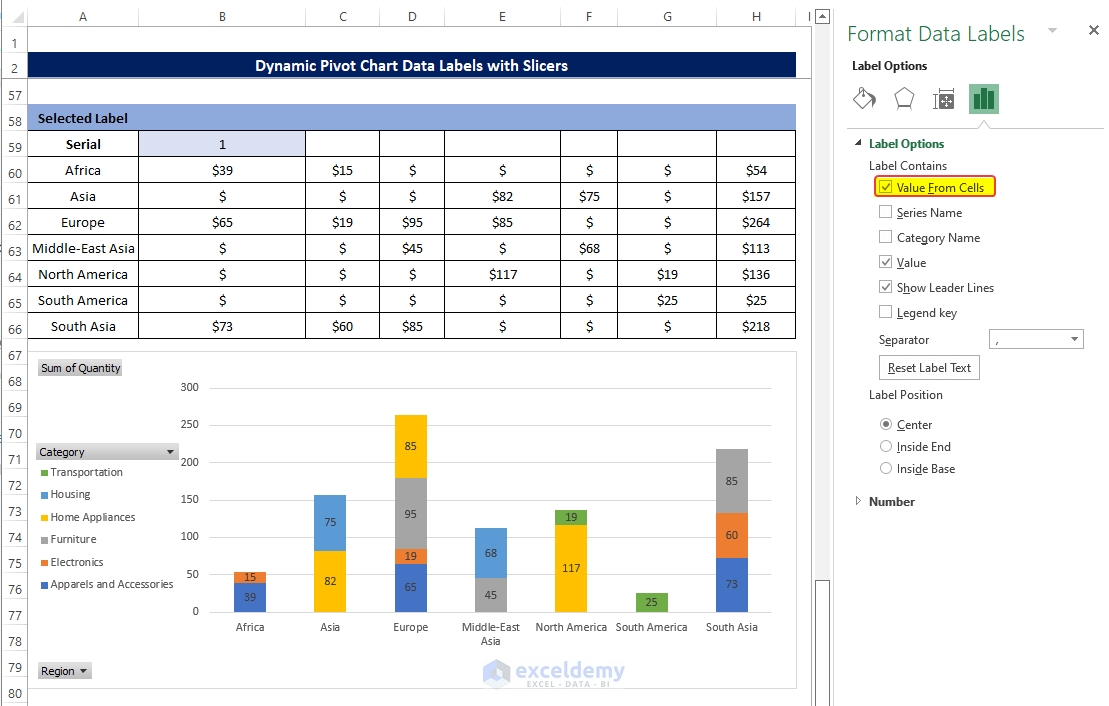The image size is (1109, 706).
Task: Open the task pane options arrow
Action: 1052,31
